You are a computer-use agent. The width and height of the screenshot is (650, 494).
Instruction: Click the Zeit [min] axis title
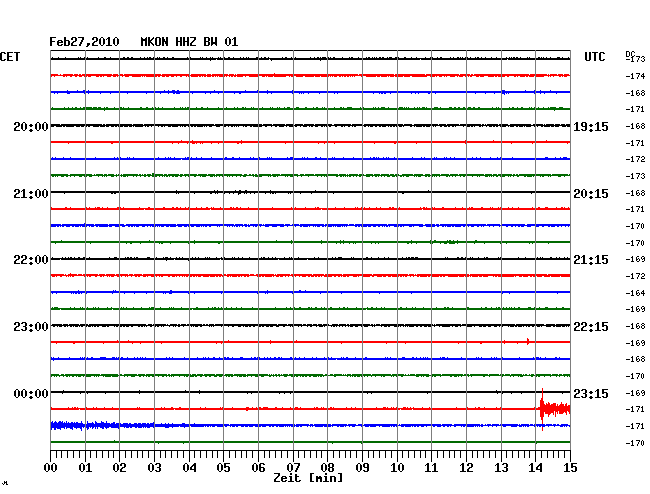[308, 478]
